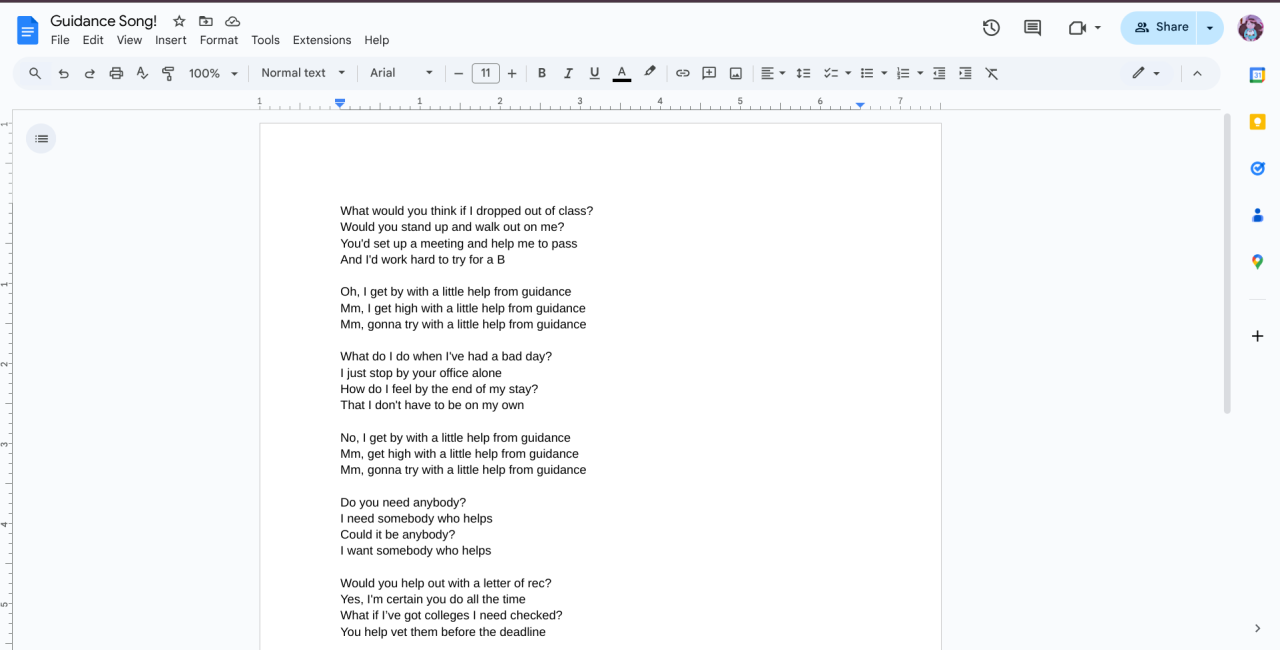Screen dimensions: 1280x650
Task: Click the Guidance Song! document title
Action: tap(104, 21)
